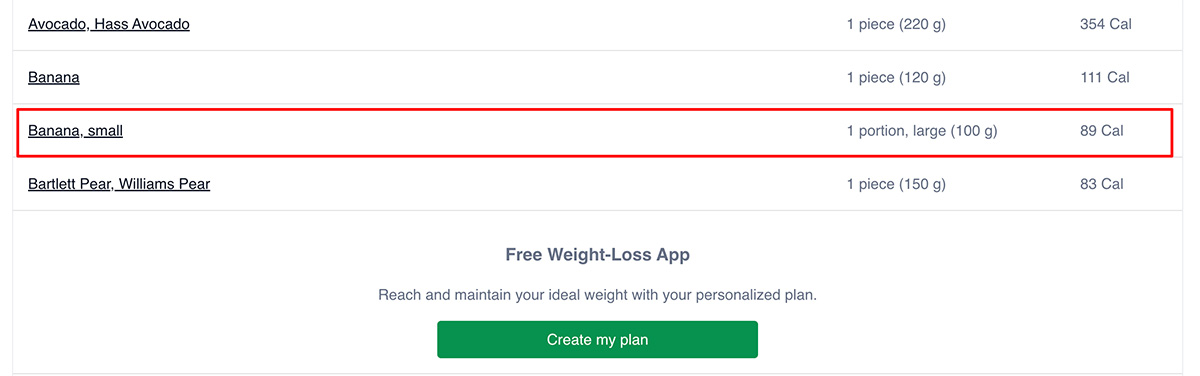Viewport: 1200px width, 376px height.
Task: Open the Banana, small link
Action: pyautogui.click(x=75, y=131)
